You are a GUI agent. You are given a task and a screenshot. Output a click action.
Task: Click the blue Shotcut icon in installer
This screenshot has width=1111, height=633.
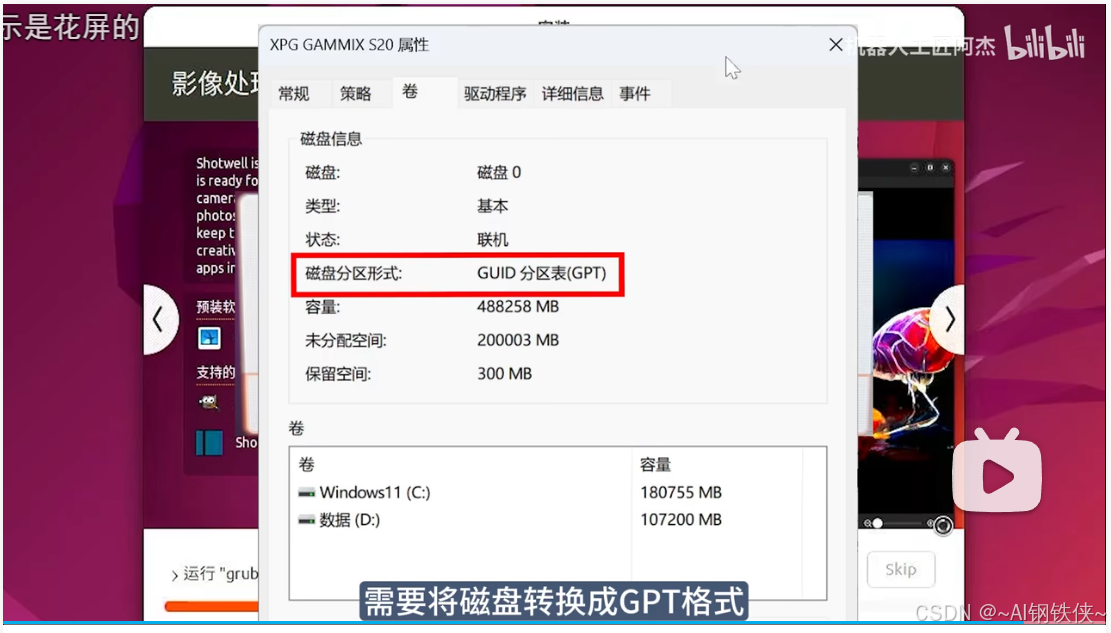click(209, 443)
